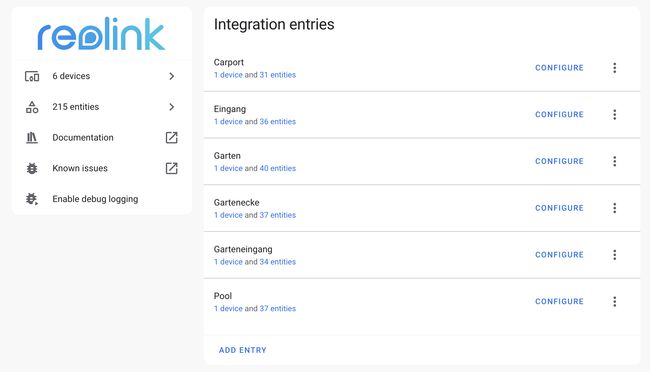Open external link icon for Documentation
The height and width of the screenshot is (372, 650).
172,138
